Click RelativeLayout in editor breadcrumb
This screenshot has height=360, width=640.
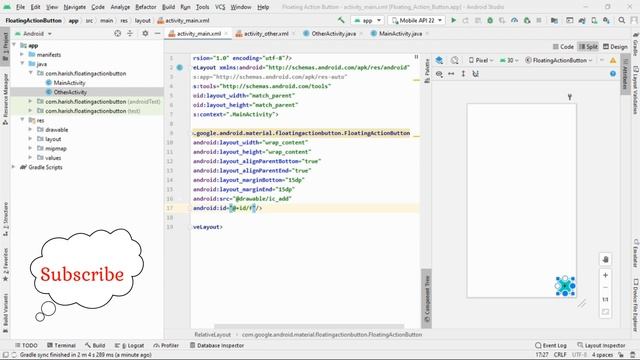(x=213, y=334)
